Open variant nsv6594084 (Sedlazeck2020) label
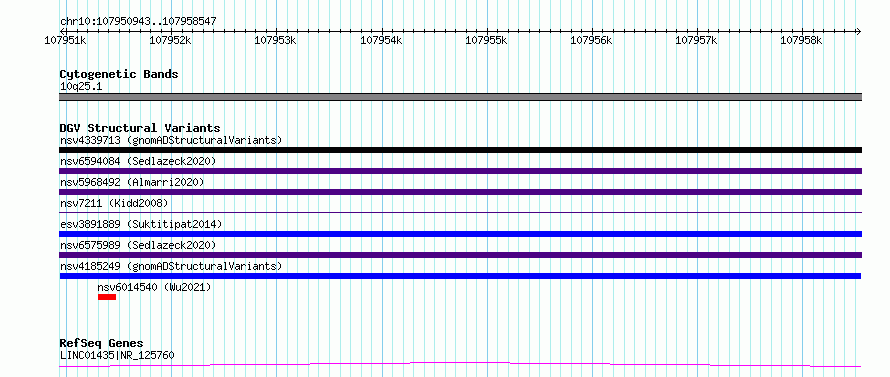Viewport: 890px width, 377px height. 138,161
